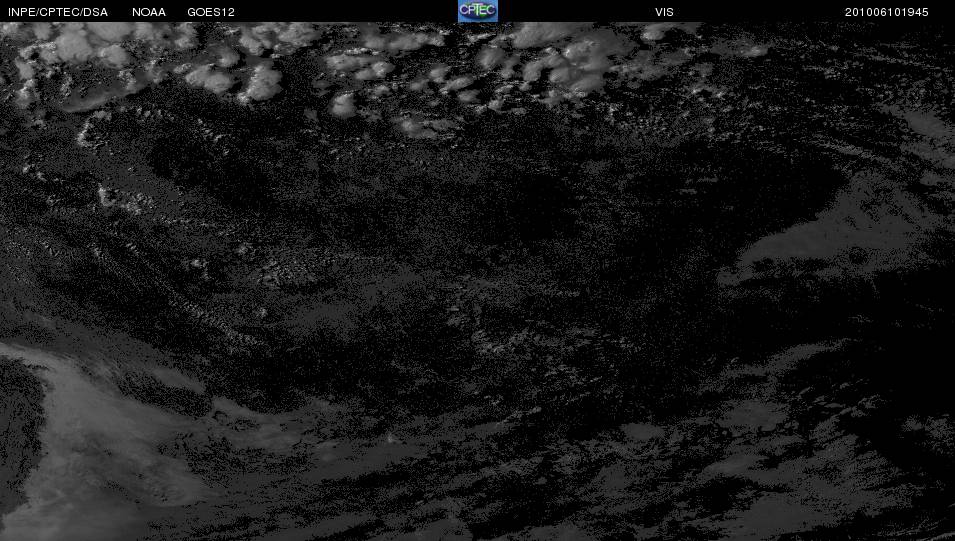Click the NOAA text in header
Viewport: 955px width, 541px height.
(149, 12)
